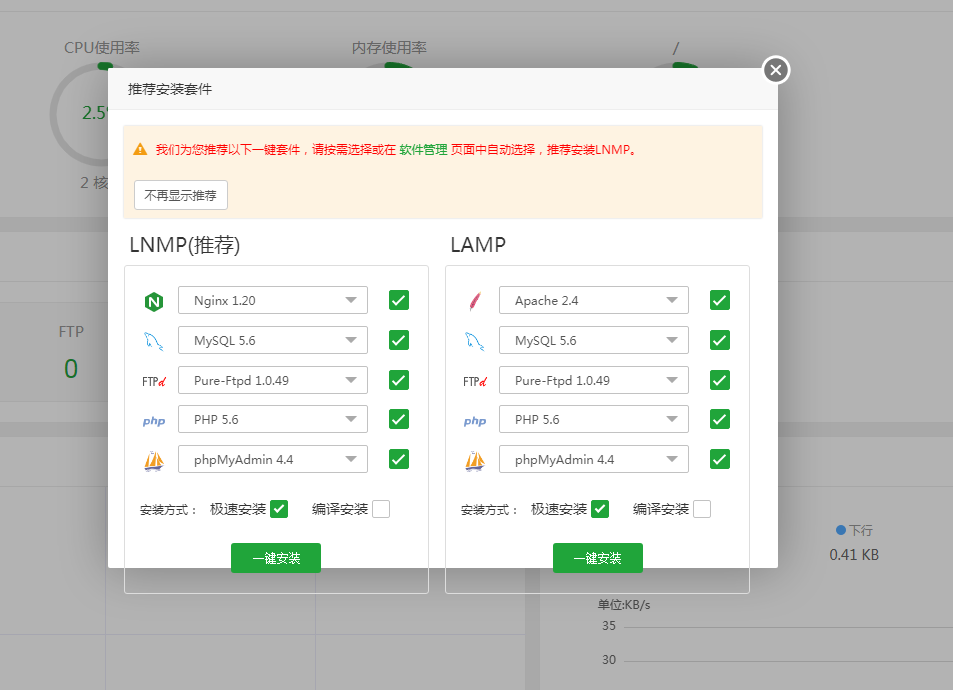Screen dimensions: 953x690
Task: Open LNMP Pure-Ftpd 1.0.49 dropdown
Action: point(273,380)
